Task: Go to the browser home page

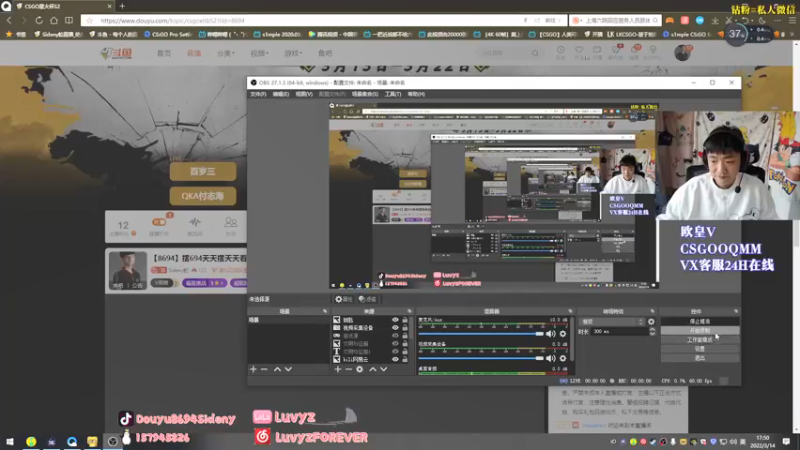Action: coord(54,20)
